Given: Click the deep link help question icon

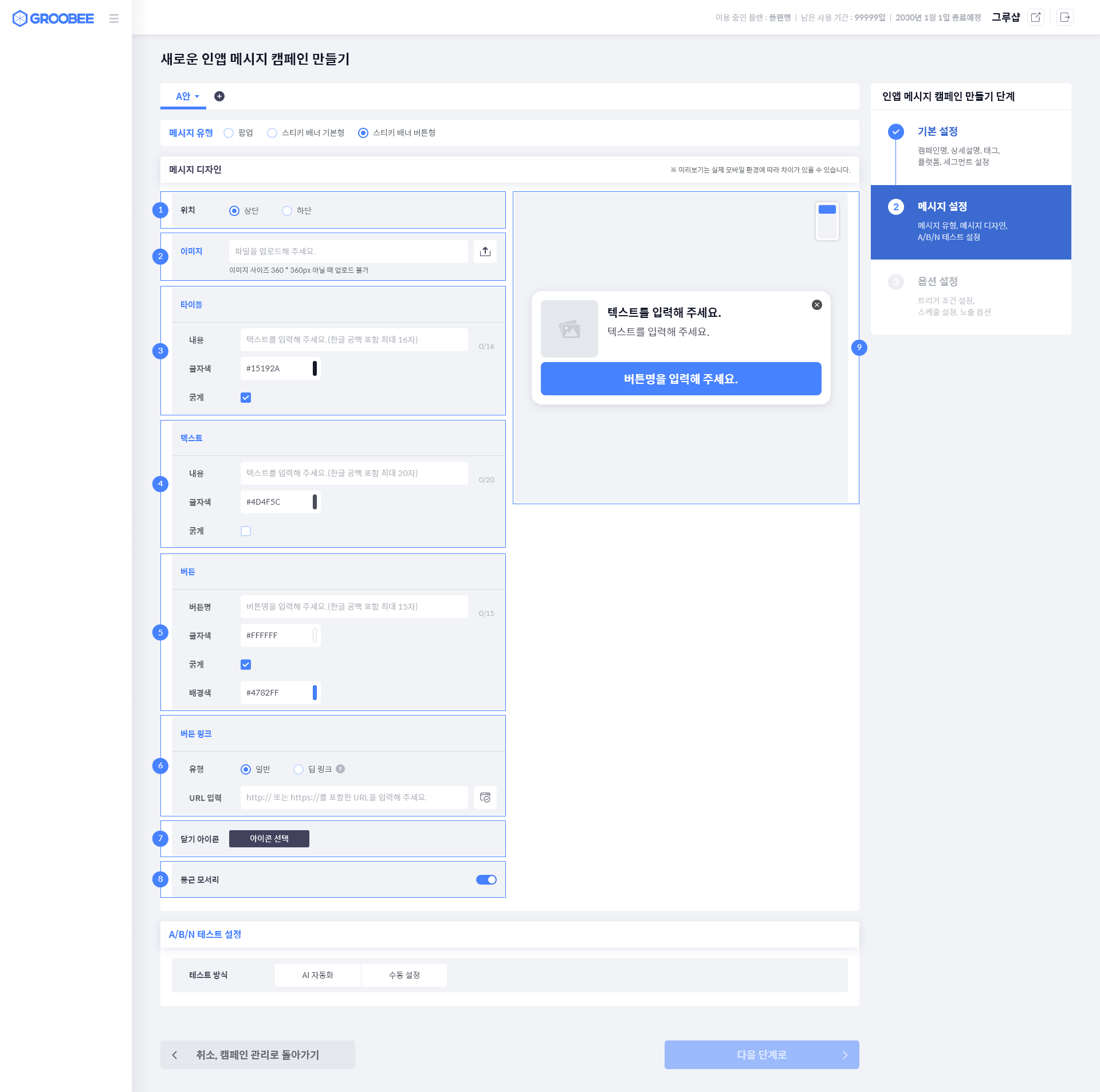Looking at the screenshot, I should pos(340,769).
